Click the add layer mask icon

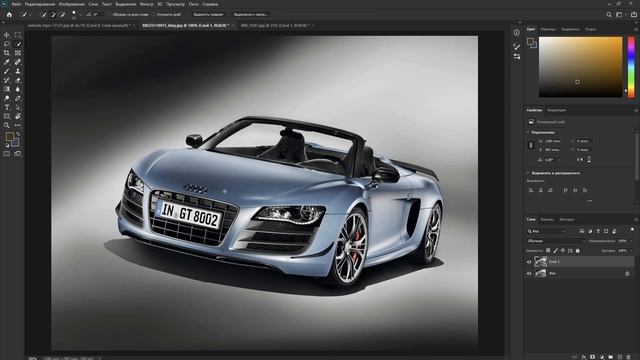pyautogui.click(x=593, y=357)
